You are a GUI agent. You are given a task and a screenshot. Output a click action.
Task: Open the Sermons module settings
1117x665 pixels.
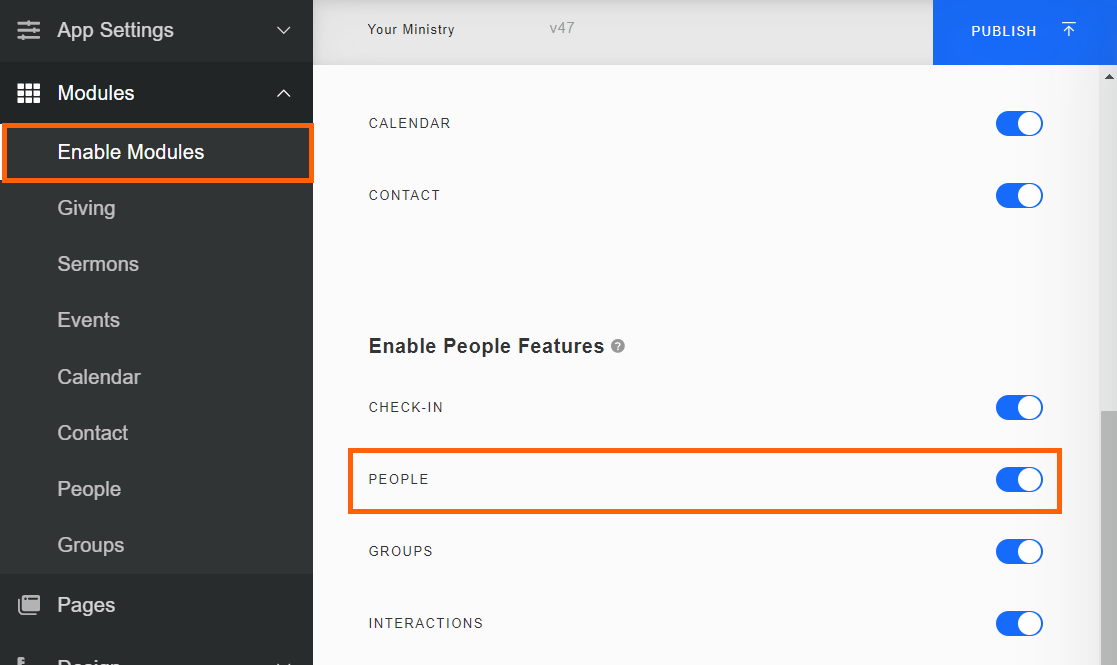98,264
